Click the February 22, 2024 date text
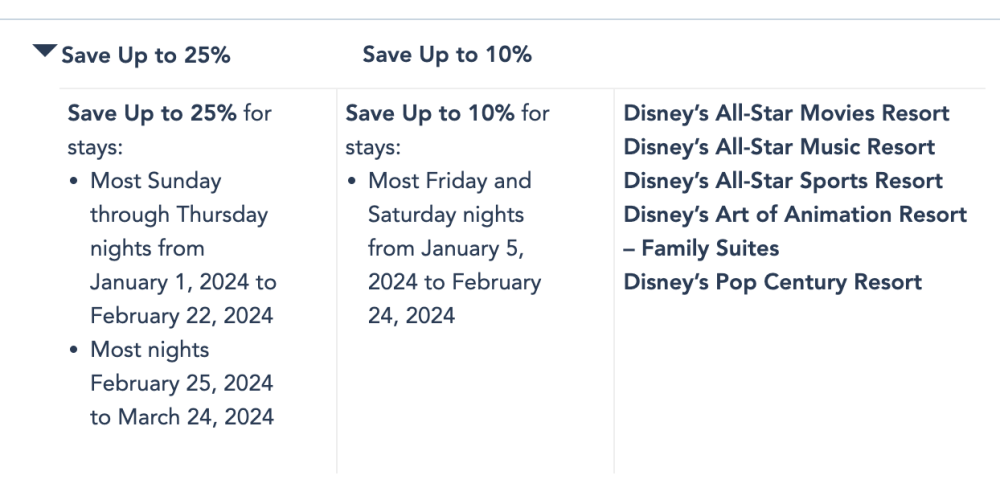The width and height of the screenshot is (1000, 500). coord(181,316)
